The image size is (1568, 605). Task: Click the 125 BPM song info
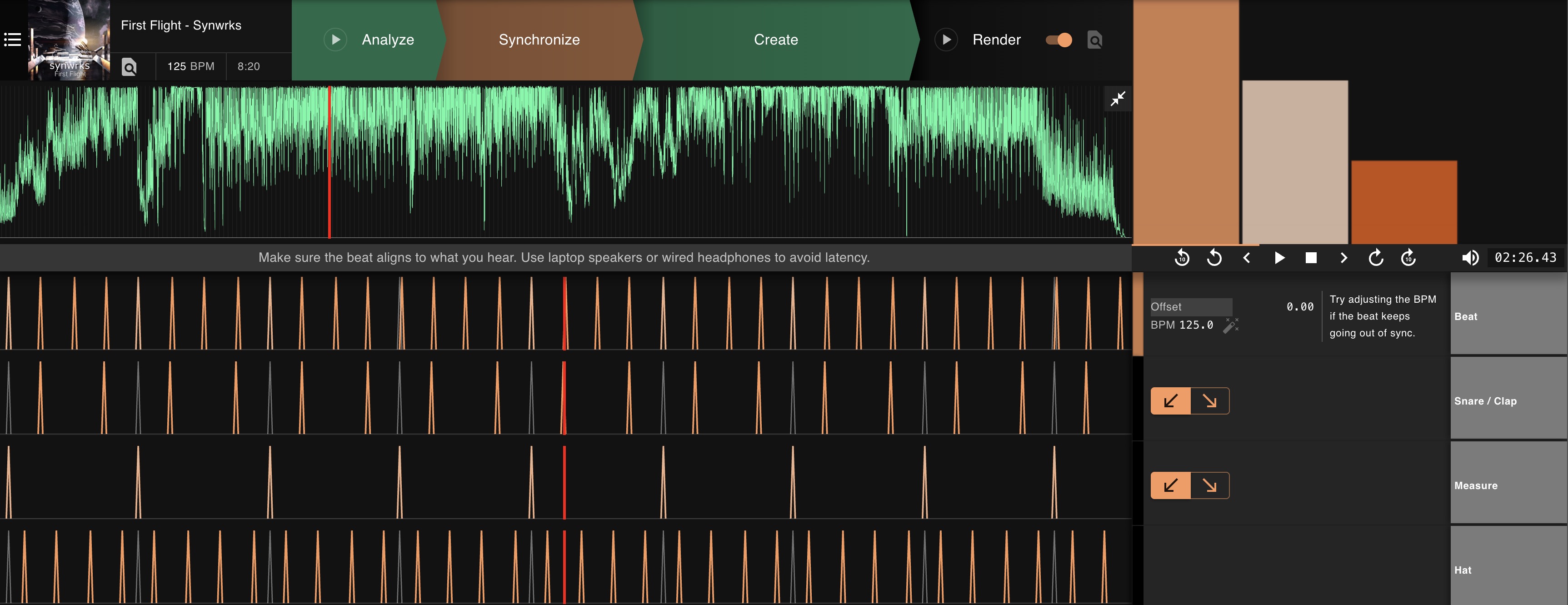tap(190, 66)
